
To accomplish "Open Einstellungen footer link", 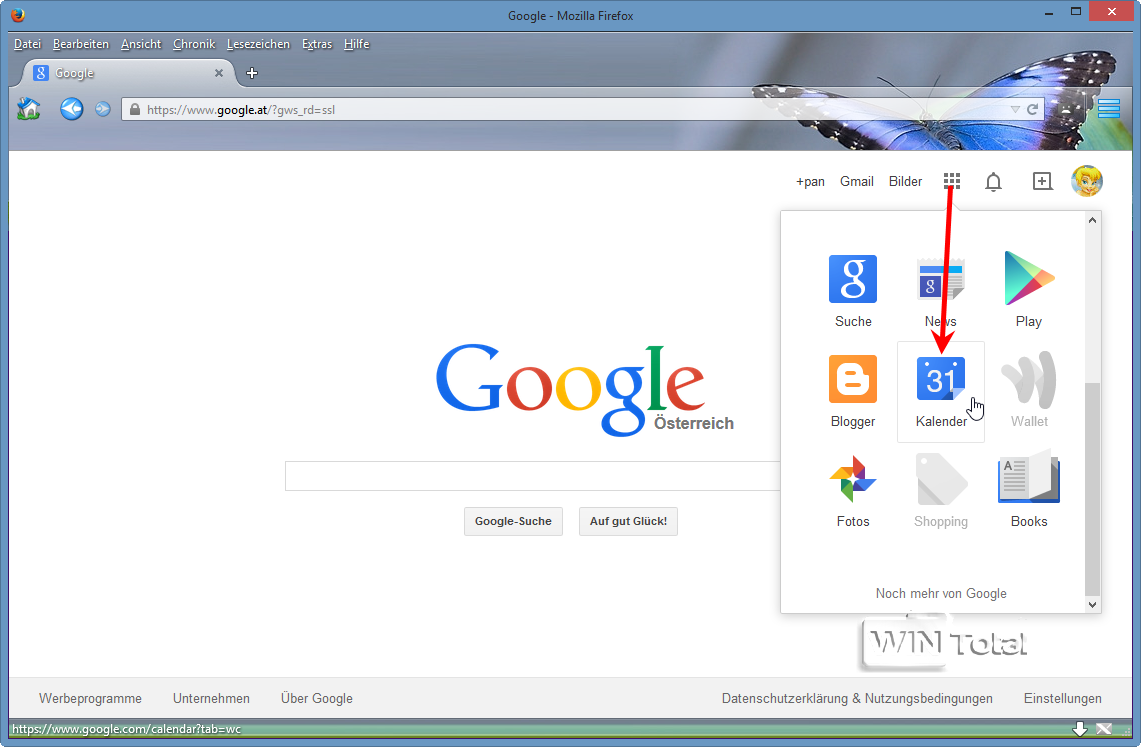I will pos(1062,698).
